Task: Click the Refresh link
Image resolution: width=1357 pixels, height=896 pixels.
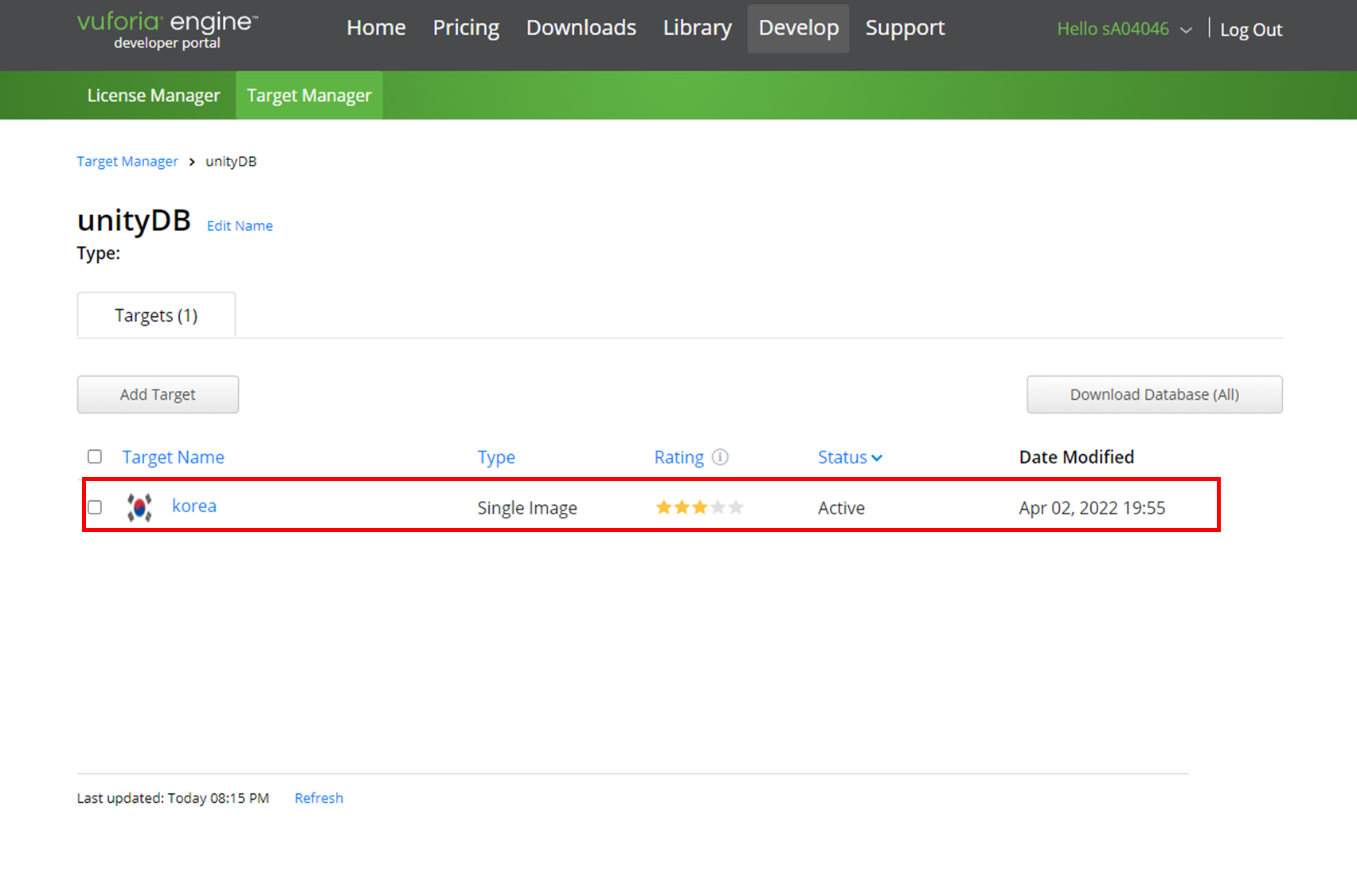Action: 319,798
